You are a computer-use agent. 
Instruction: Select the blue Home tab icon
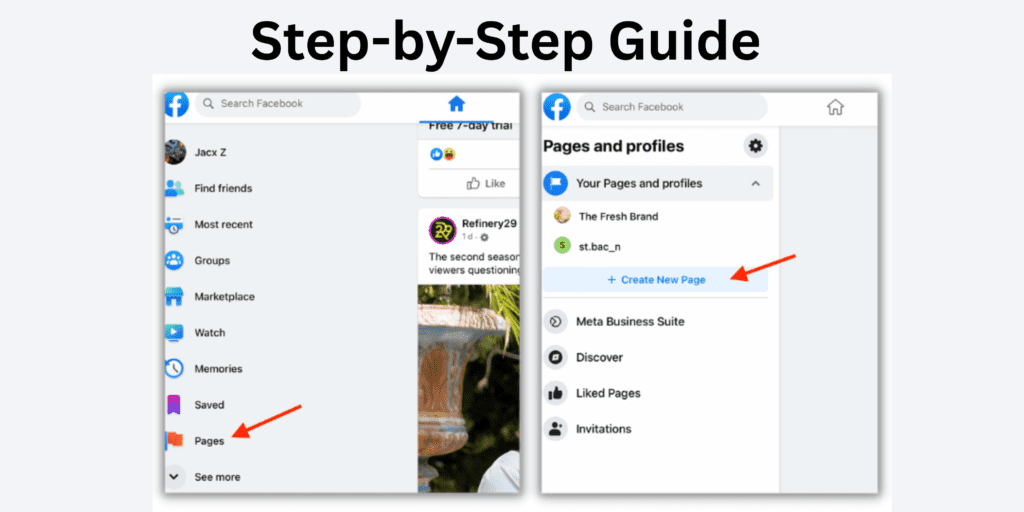click(x=456, y=104)
